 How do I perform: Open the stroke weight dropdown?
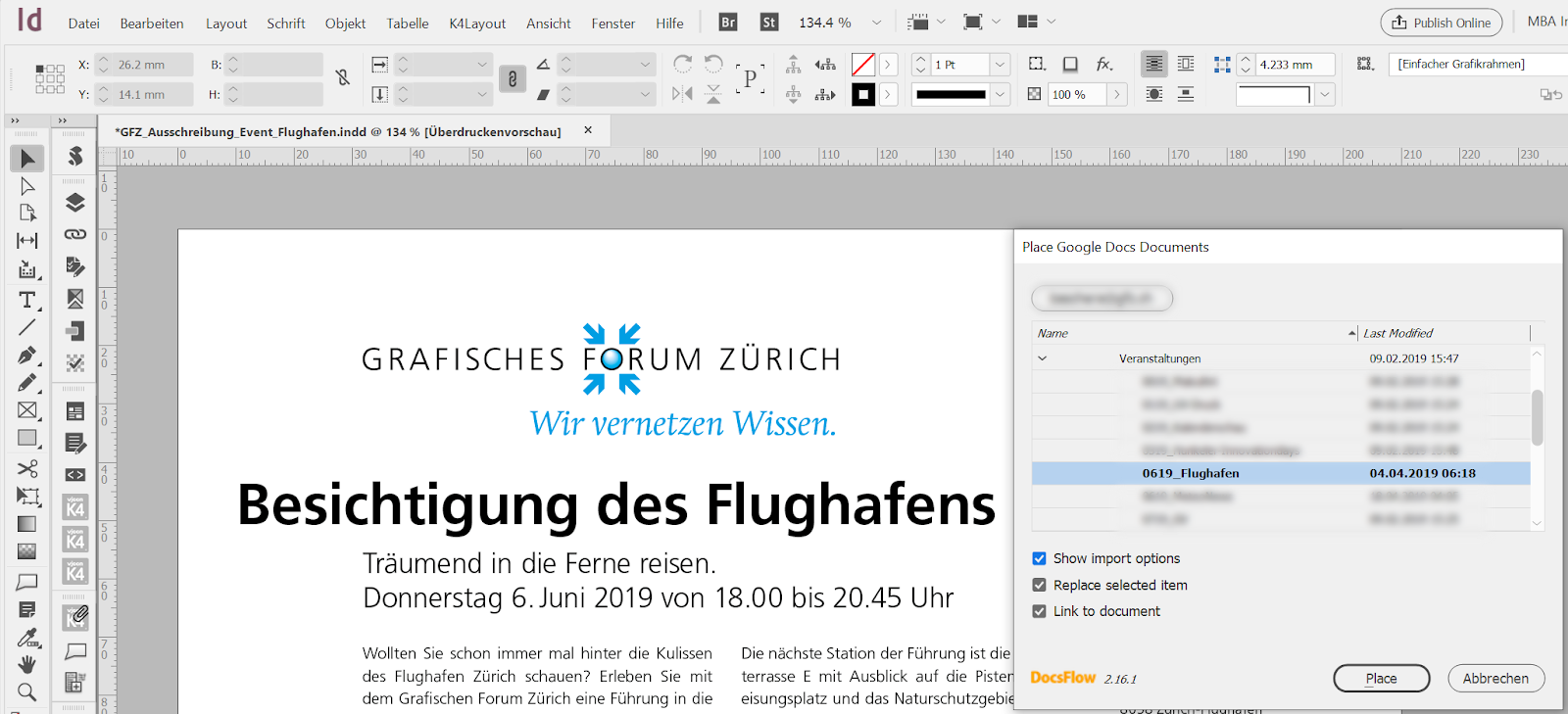pyautogui.click(x=1000, y=65)
